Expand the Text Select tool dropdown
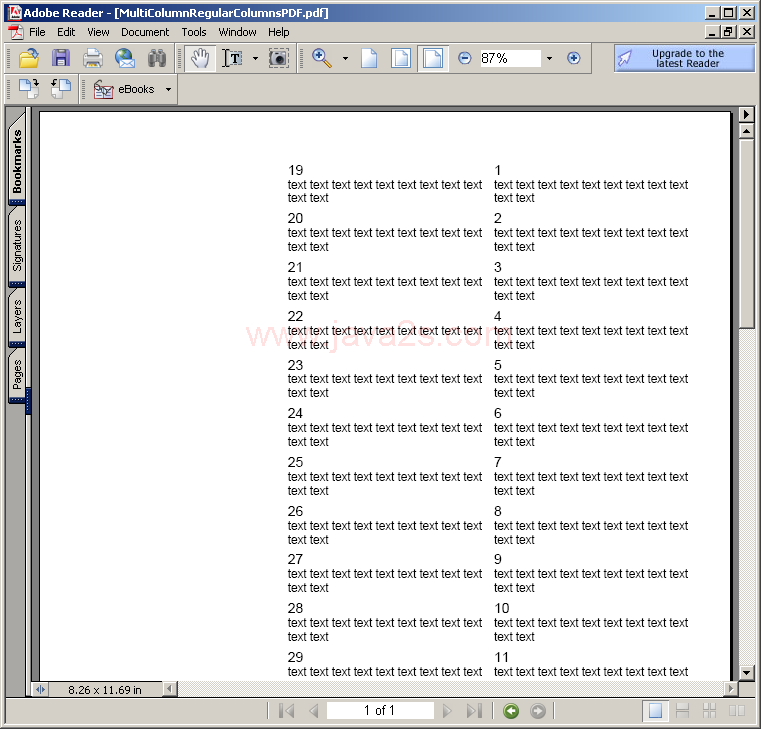Viewport: 761px width, 729px height. 255,58
